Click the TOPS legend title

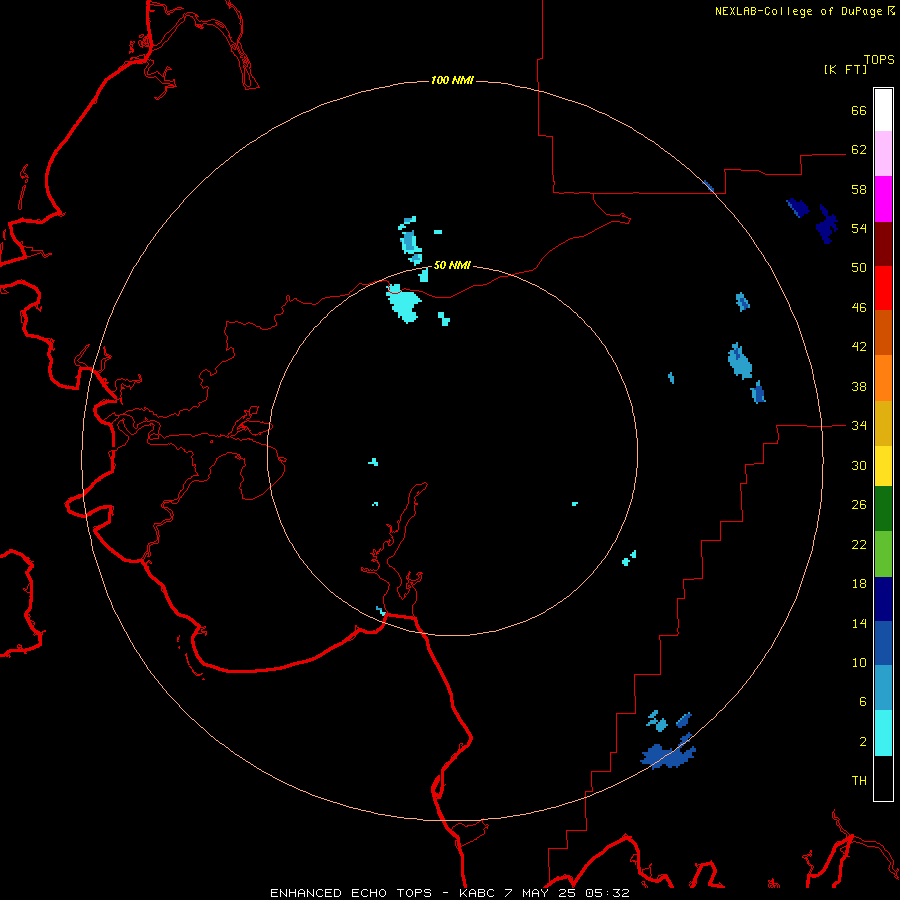(x=879, y=59)
